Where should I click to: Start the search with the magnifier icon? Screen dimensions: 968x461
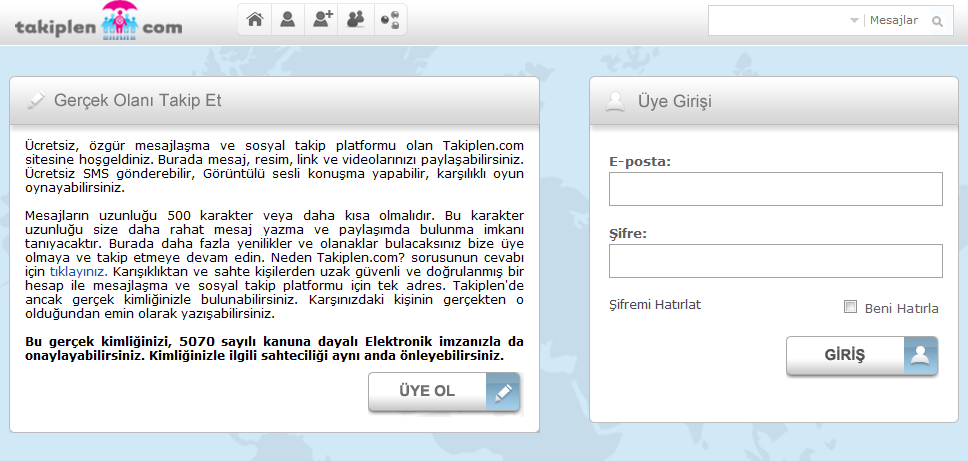pyautogui.click(x=937, y=22)
